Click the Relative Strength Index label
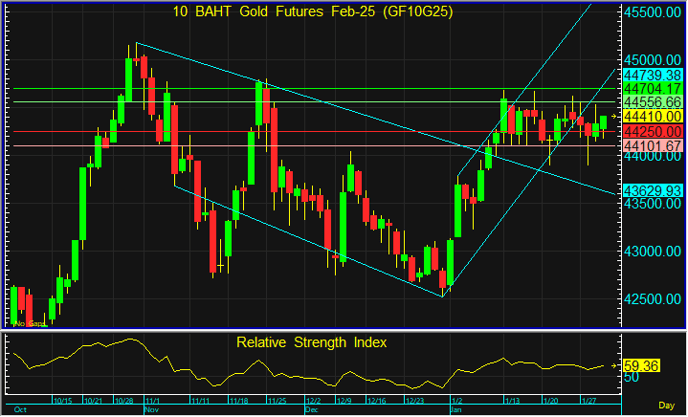Image resolution: width=688 pixels, height=417 pixels. tap(311, 342)
